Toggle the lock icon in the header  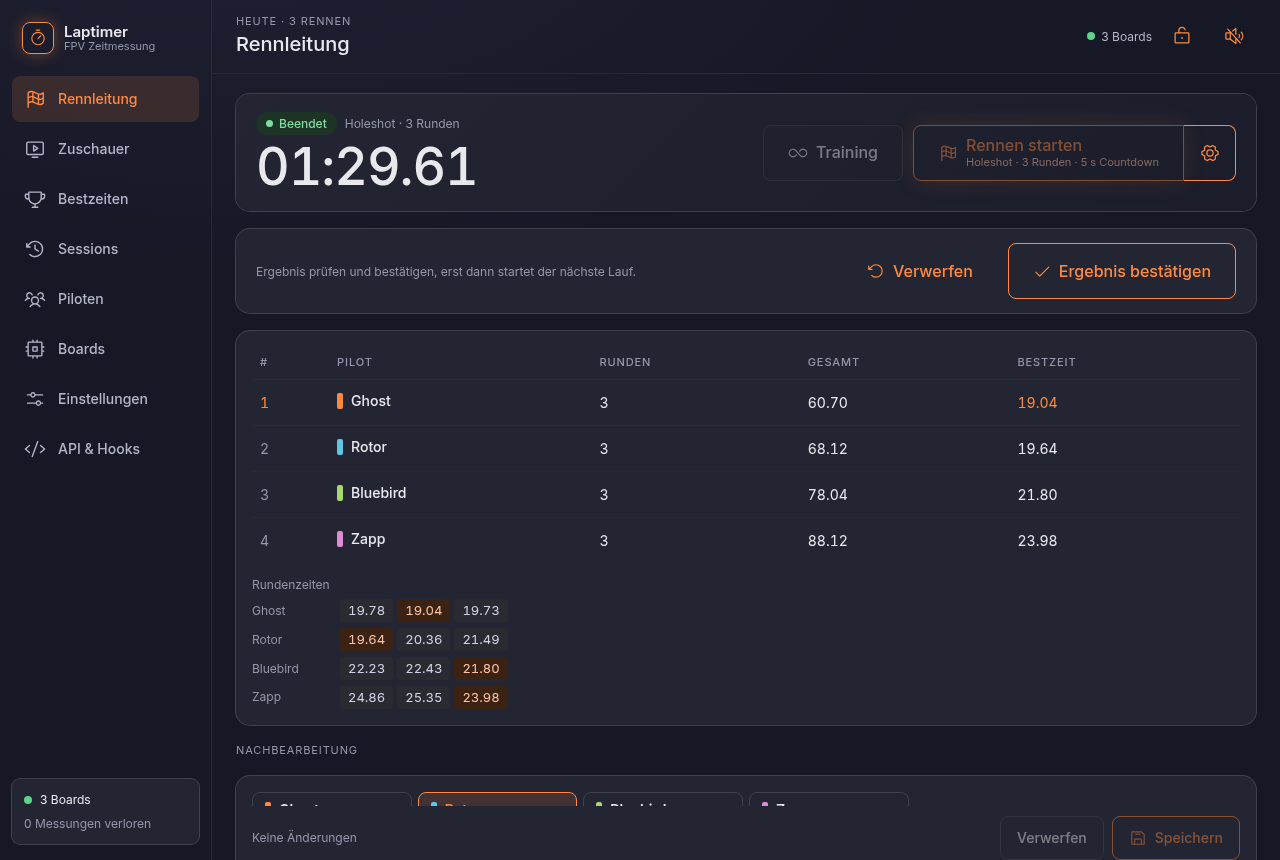[1182, 36]
